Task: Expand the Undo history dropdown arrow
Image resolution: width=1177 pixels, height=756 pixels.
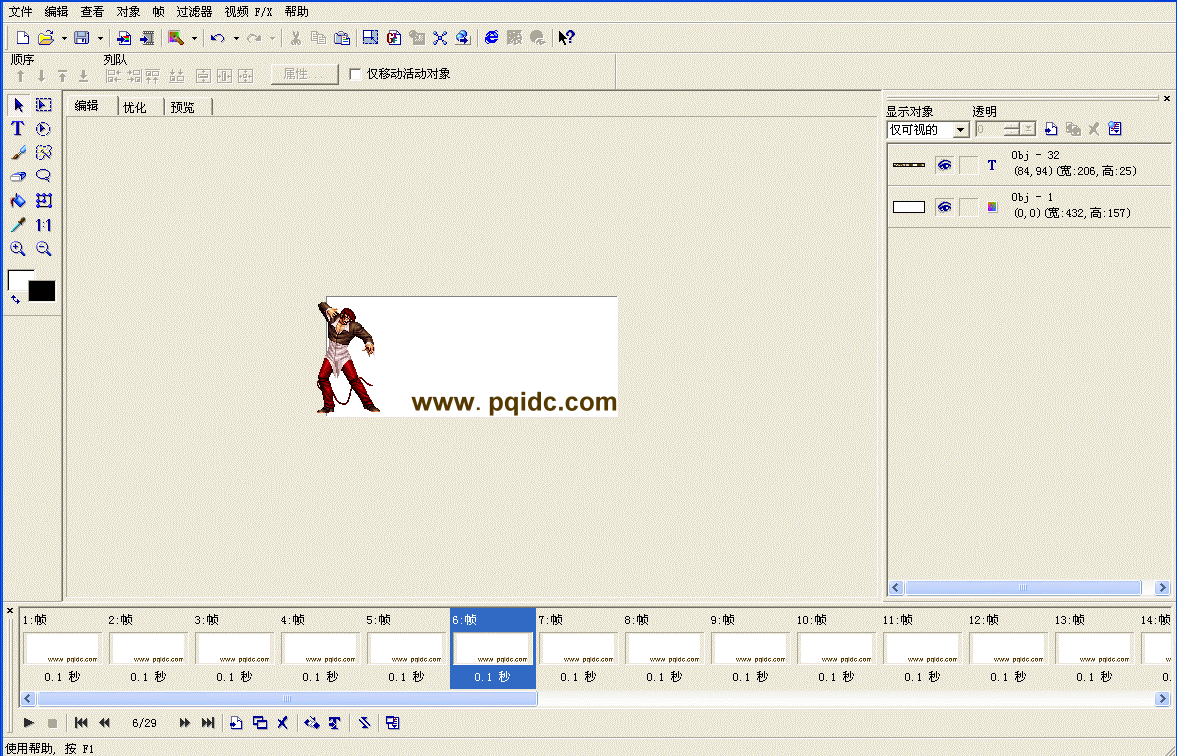Action: point(236,38)
